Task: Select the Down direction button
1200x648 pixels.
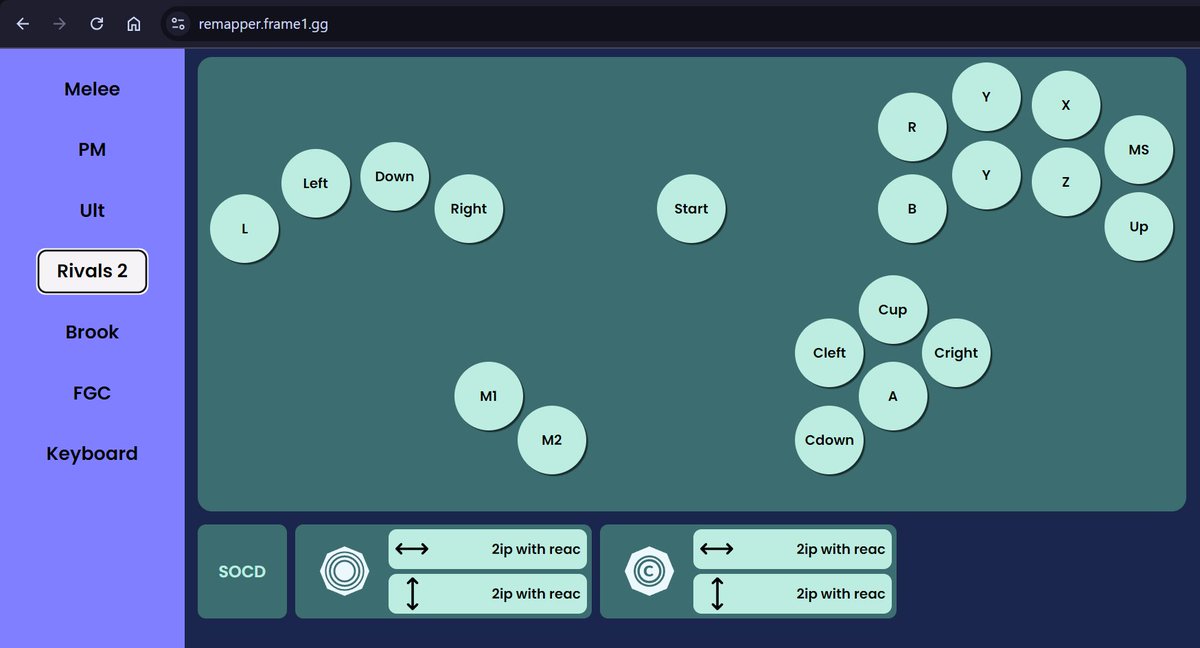Action: pos(394,176)
